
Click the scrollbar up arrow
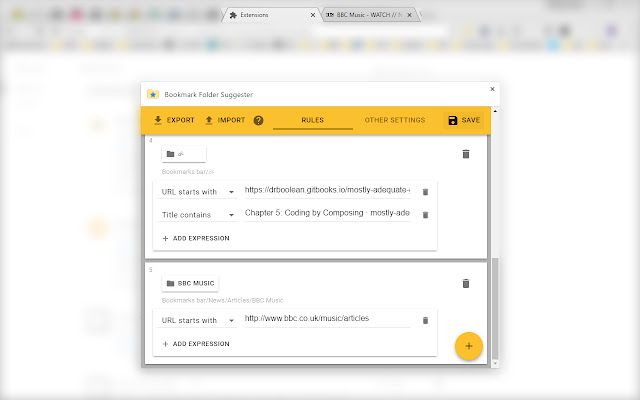[x=496, y=111]
